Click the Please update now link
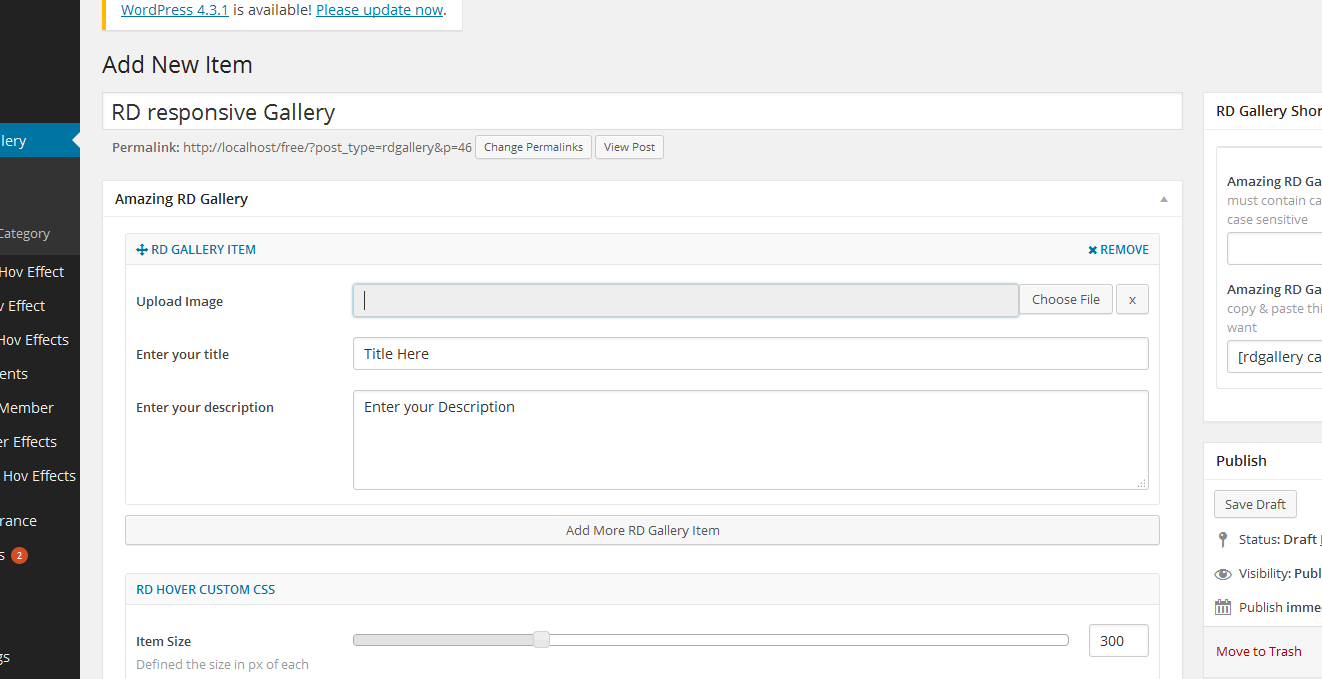Image resolution: width=1322 pixels, height=679 pixels. [380, 10]
